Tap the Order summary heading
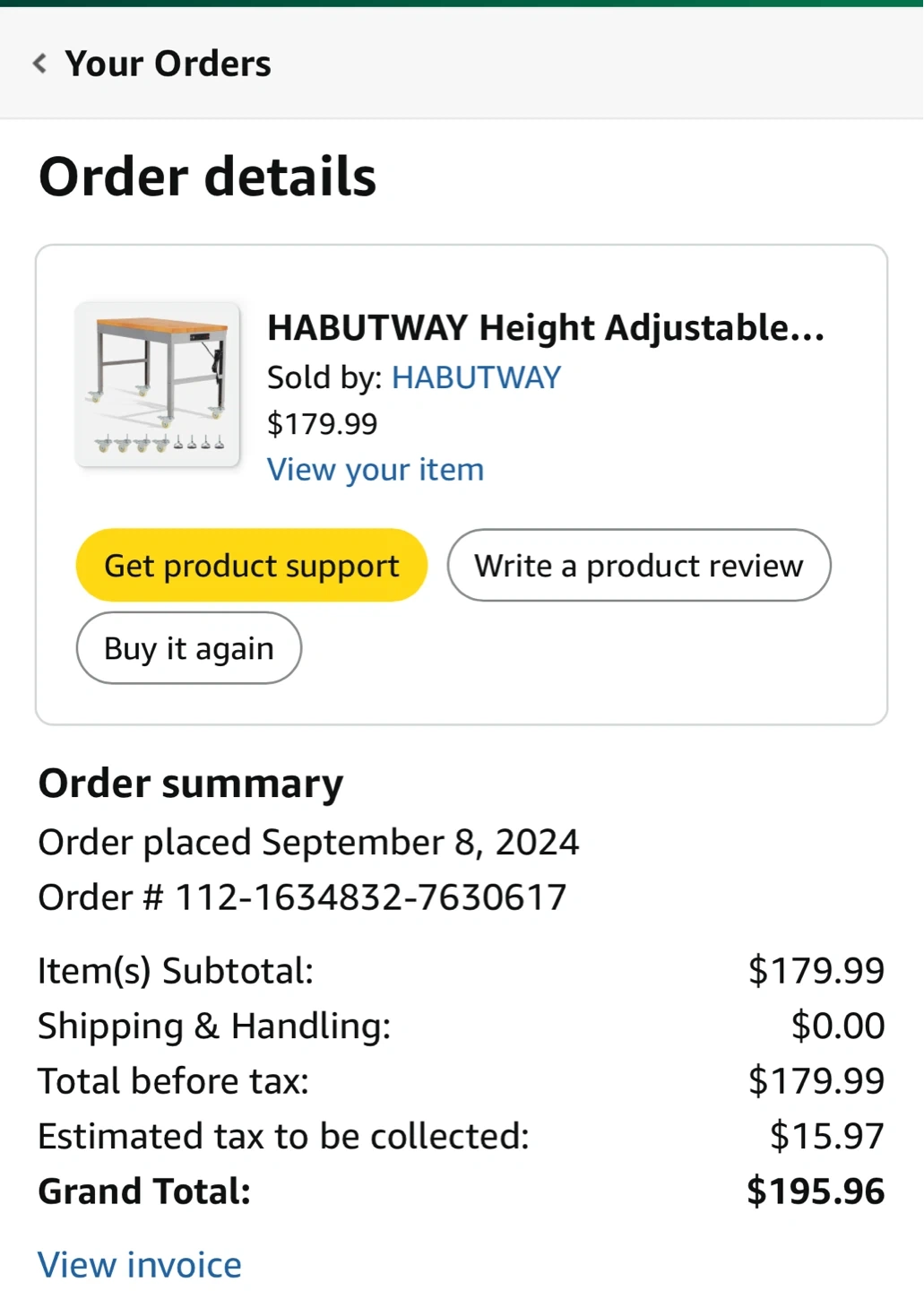This screenshot has width=924, height=1291. tap(191, 784)
